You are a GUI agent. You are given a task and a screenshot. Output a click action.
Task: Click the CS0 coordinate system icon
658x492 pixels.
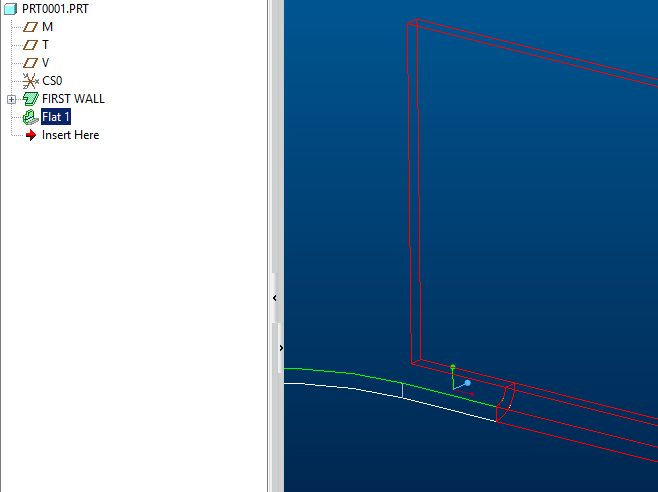point(30,81)
